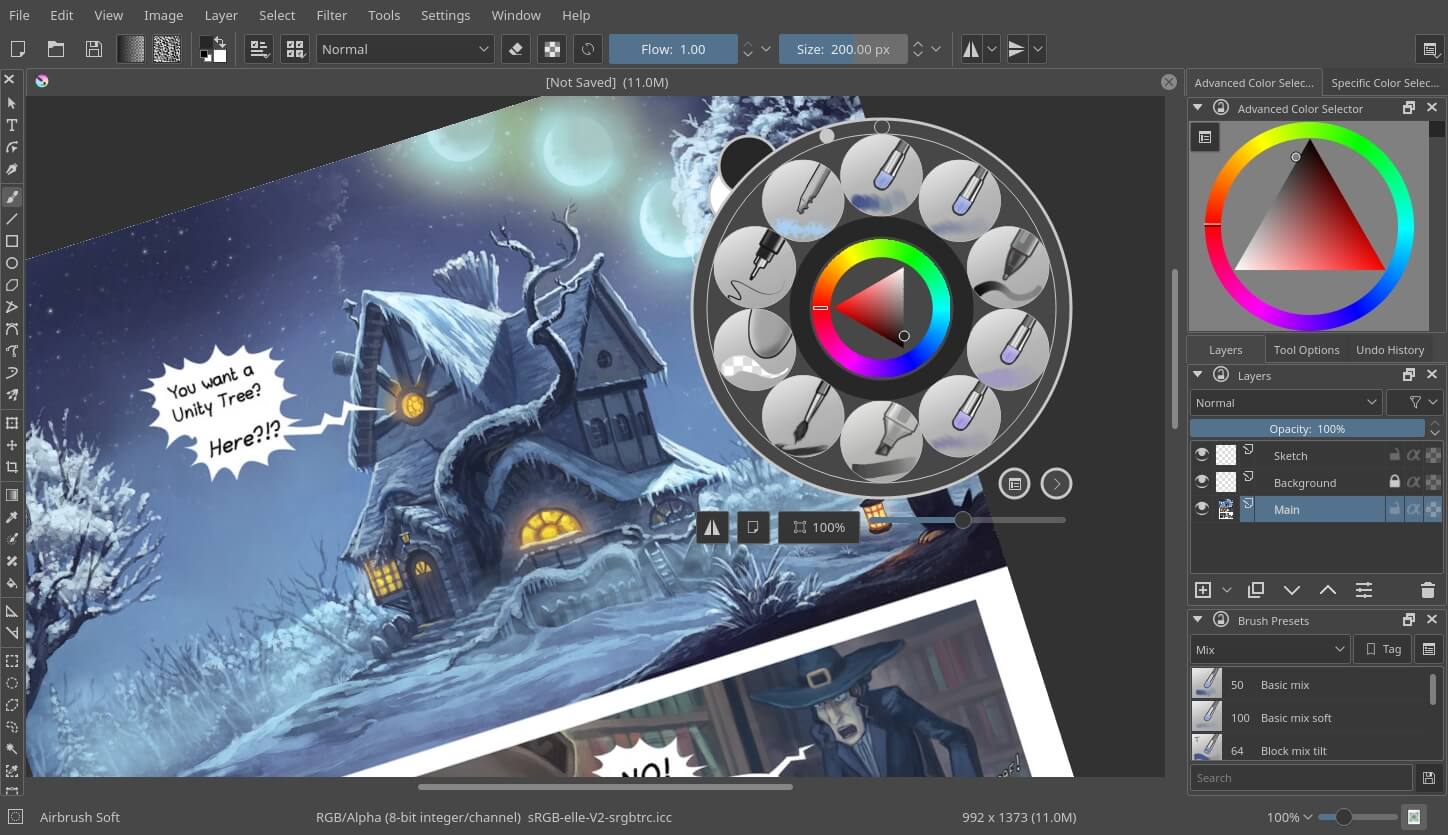
Task: Click the horizontal mirror icon in the toolbar
Action: point(971,48)
